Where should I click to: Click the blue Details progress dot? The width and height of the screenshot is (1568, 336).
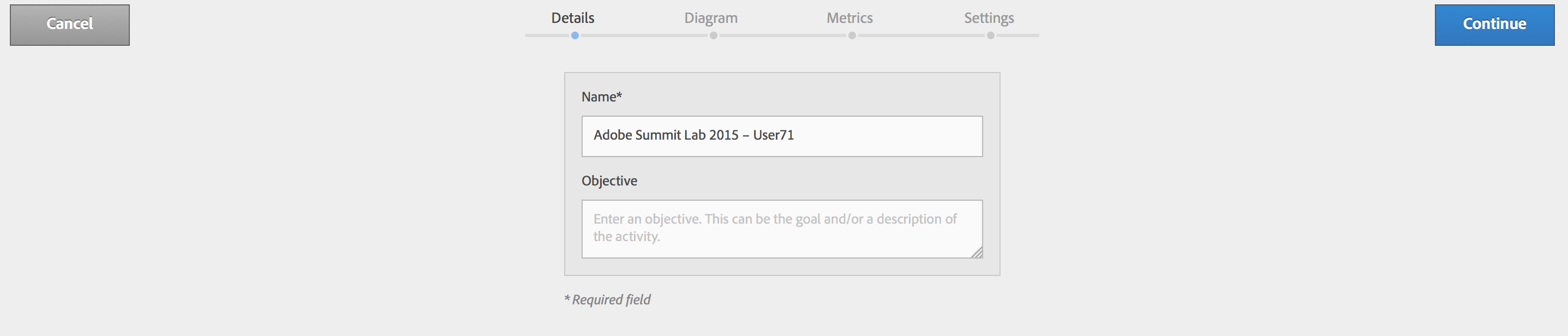(x=574, y=36)
